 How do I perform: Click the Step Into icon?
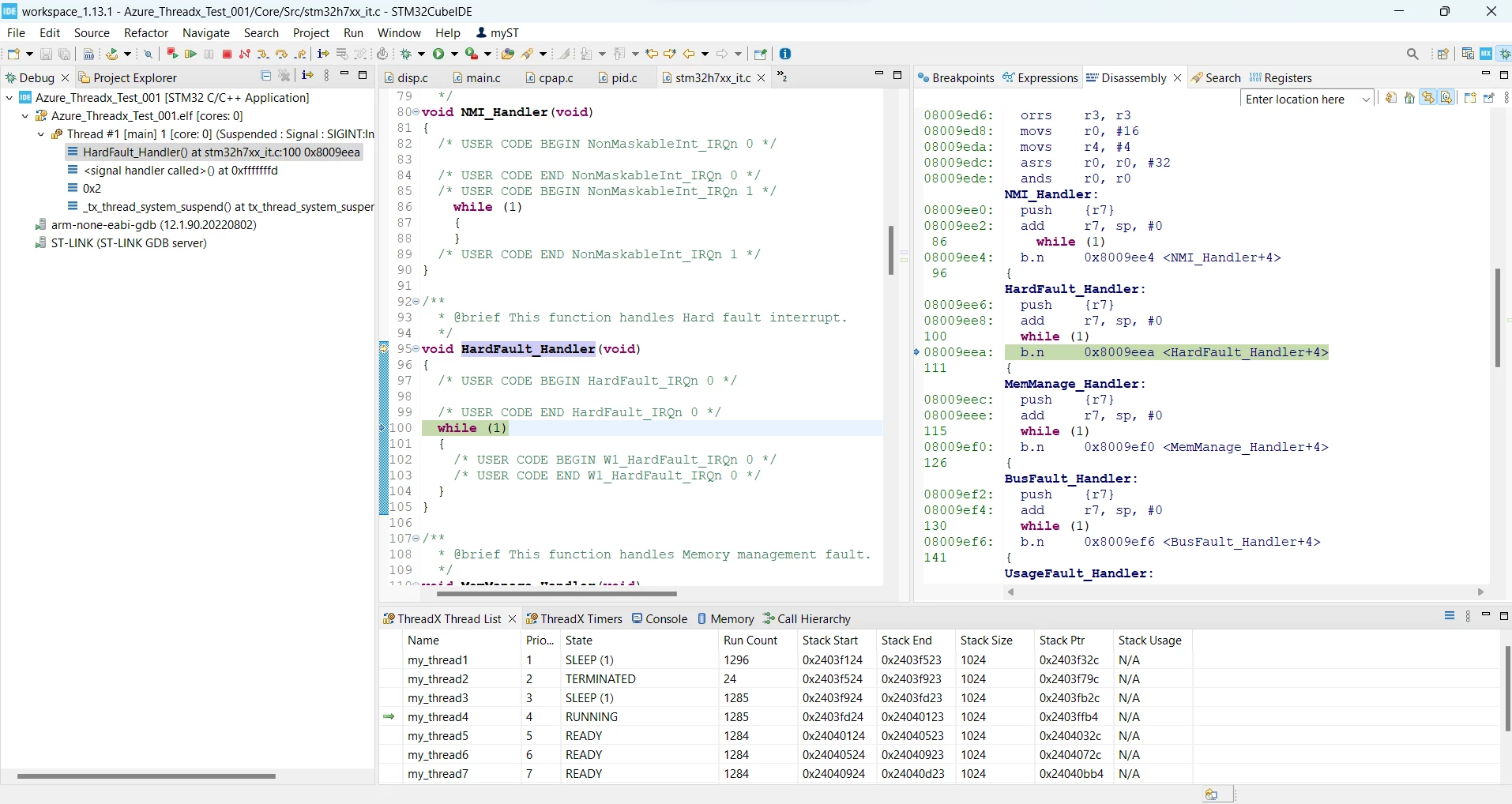coord(263,54)
